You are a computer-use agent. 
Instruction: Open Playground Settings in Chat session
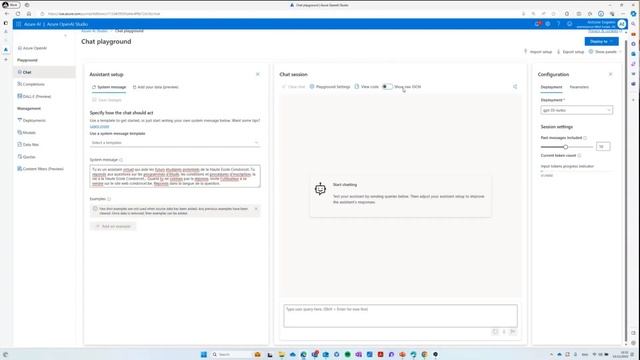(329, 87)
